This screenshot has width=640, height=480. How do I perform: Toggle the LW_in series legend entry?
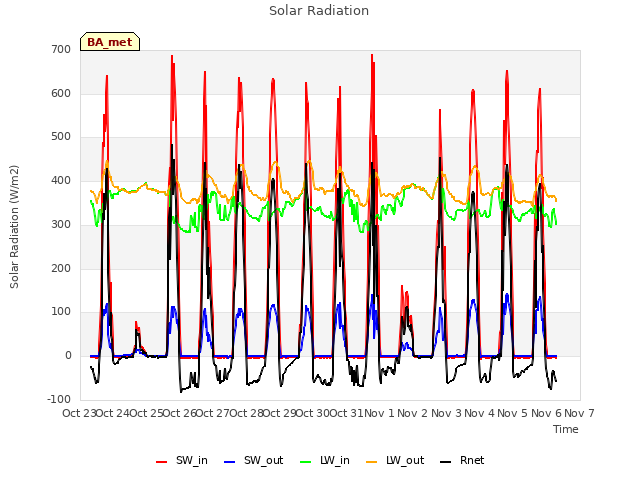[325, 460]
